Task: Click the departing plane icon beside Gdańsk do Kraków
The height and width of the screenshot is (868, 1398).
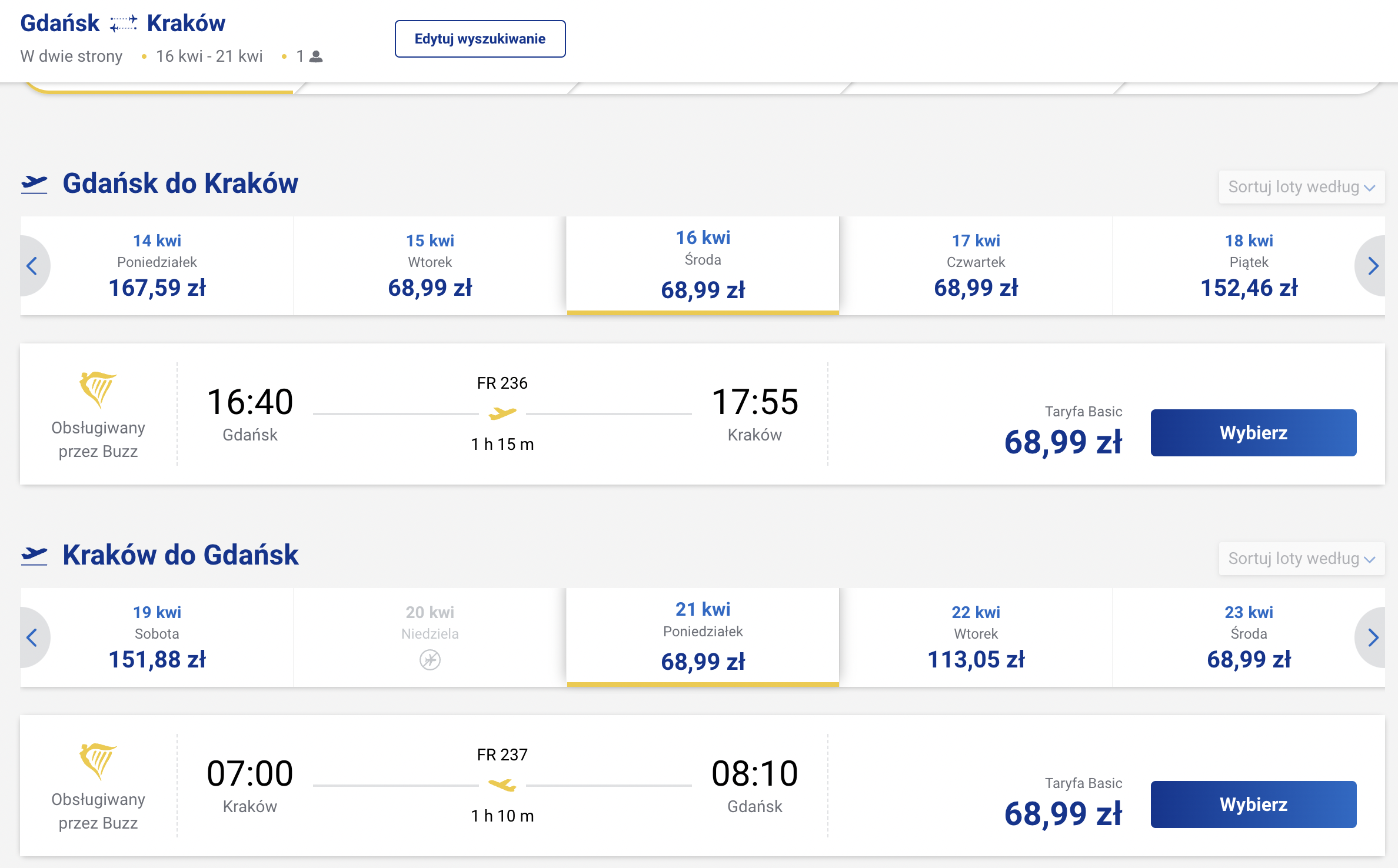Action: (34, 184)
